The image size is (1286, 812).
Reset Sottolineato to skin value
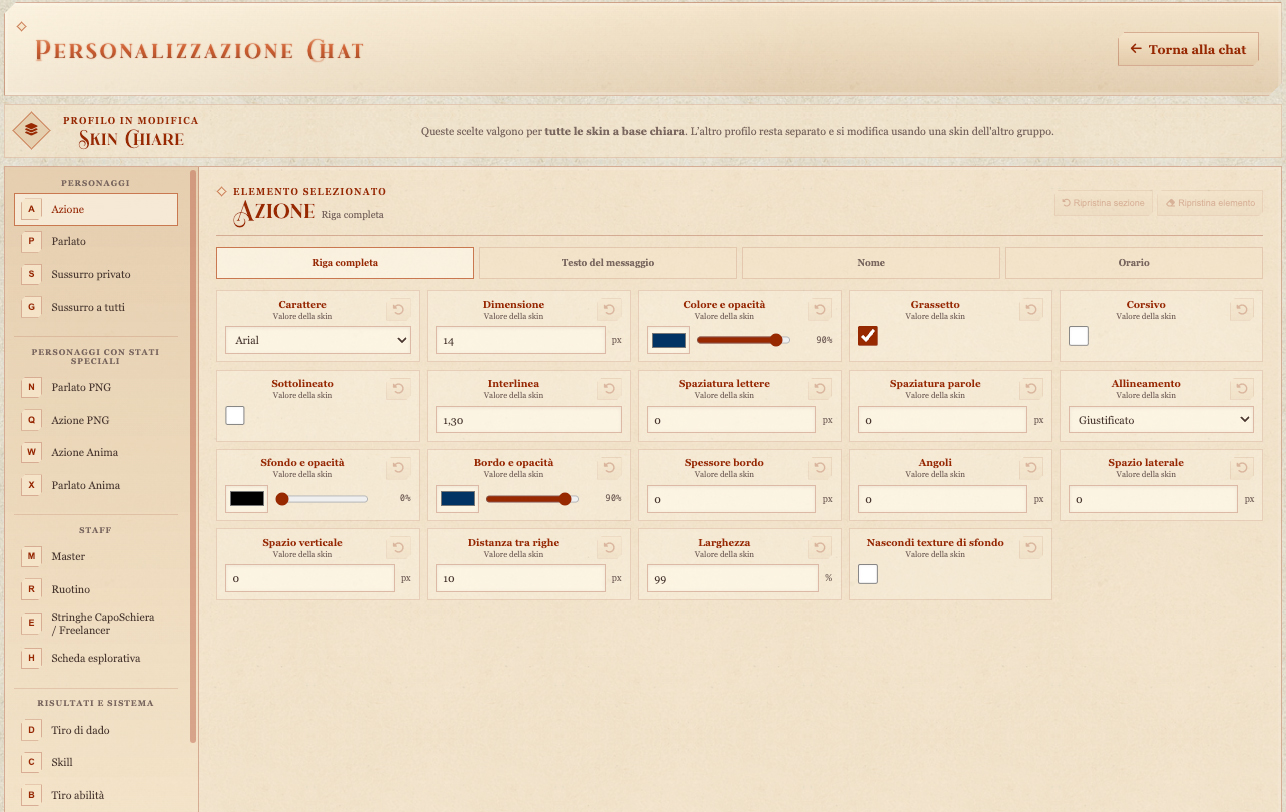point(398,389)
